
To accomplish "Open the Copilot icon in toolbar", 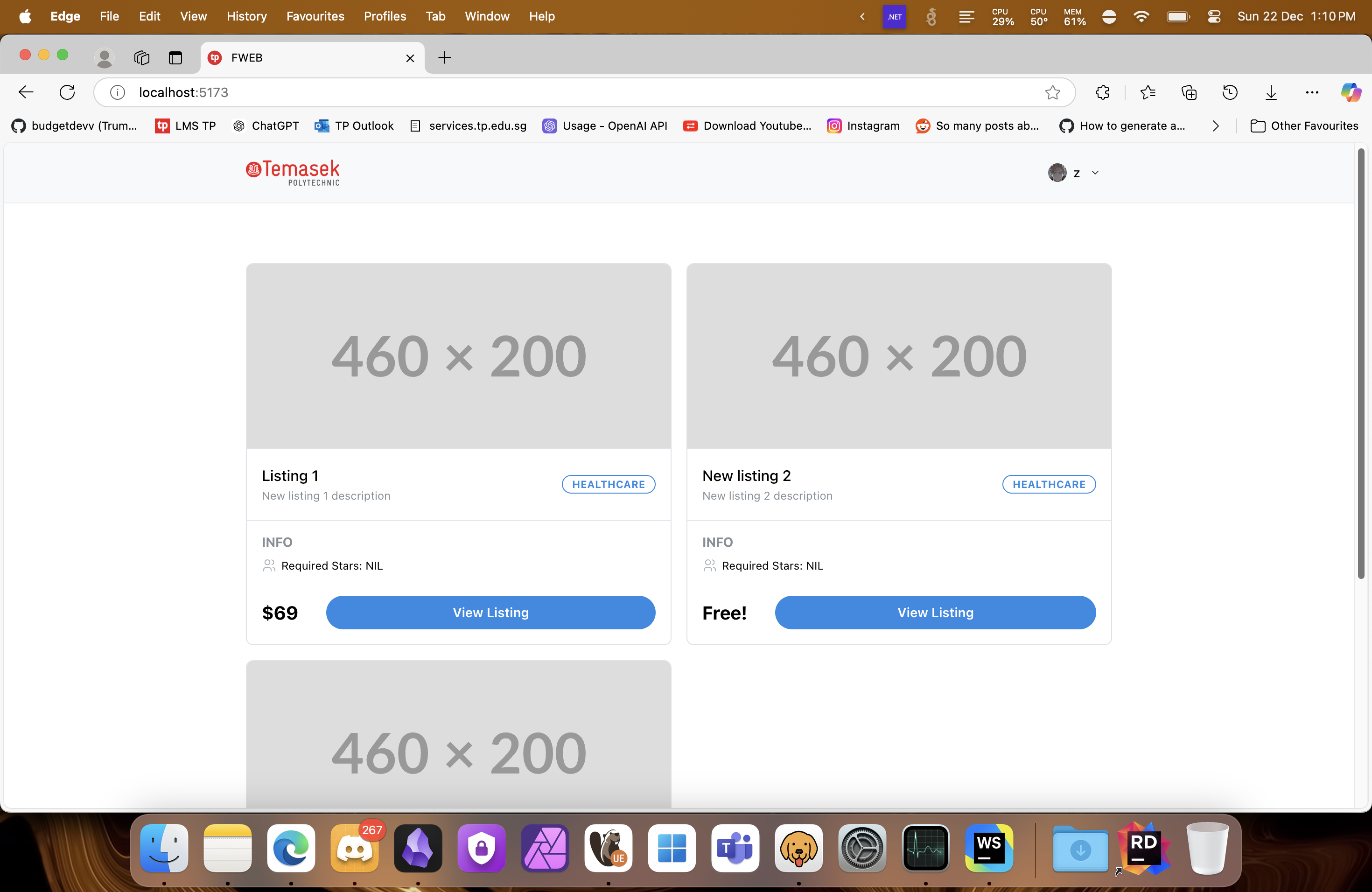I will (x=1351, y=92).
